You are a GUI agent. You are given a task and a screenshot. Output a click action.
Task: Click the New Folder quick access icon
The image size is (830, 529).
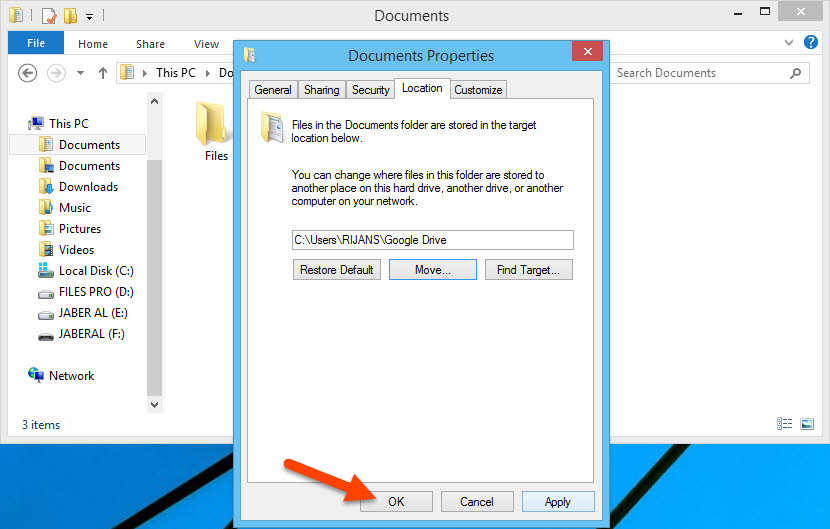70,16
